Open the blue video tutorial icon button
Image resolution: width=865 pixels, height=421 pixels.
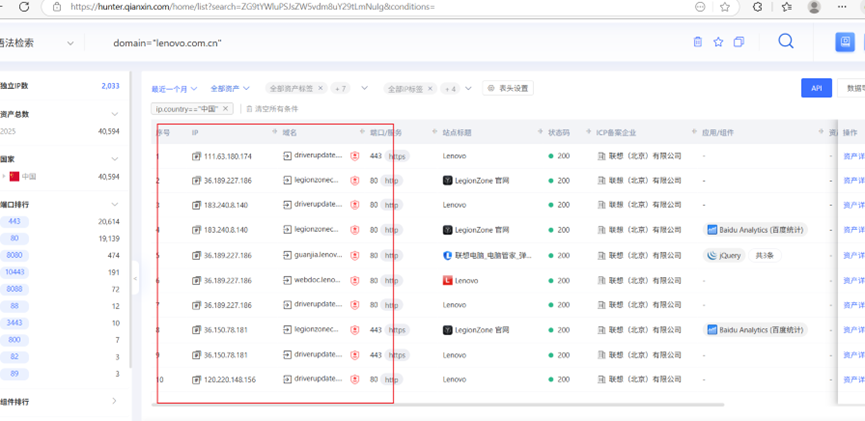(845, 42)
